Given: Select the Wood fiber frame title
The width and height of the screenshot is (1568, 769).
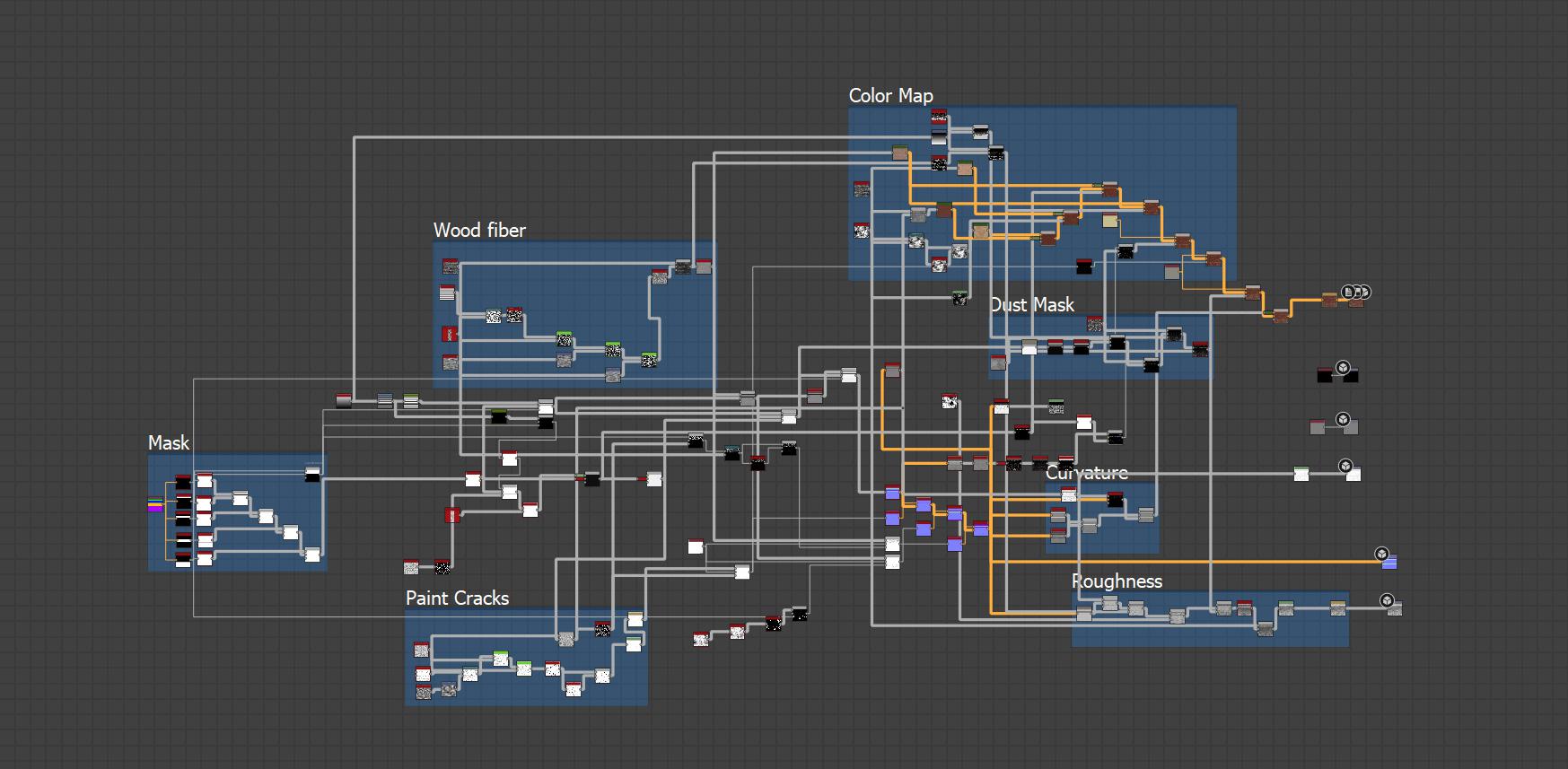Looking at the screenshot, I should tap(479, 231).
